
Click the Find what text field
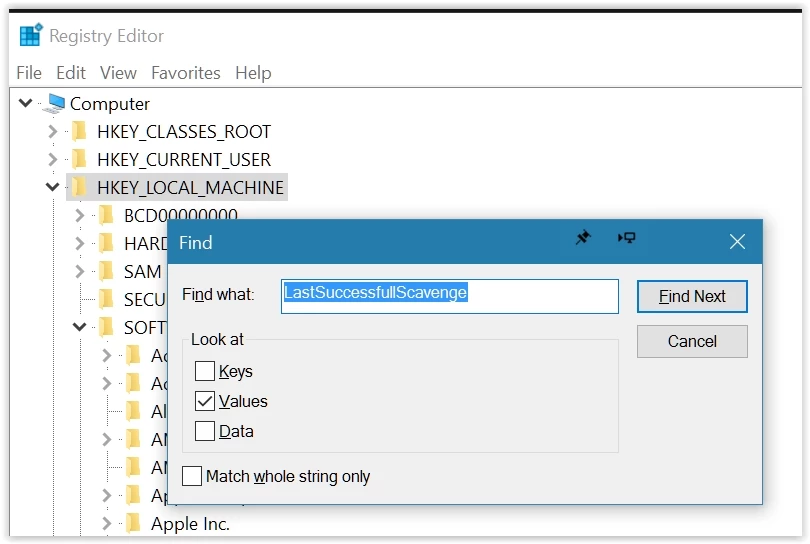449,296
